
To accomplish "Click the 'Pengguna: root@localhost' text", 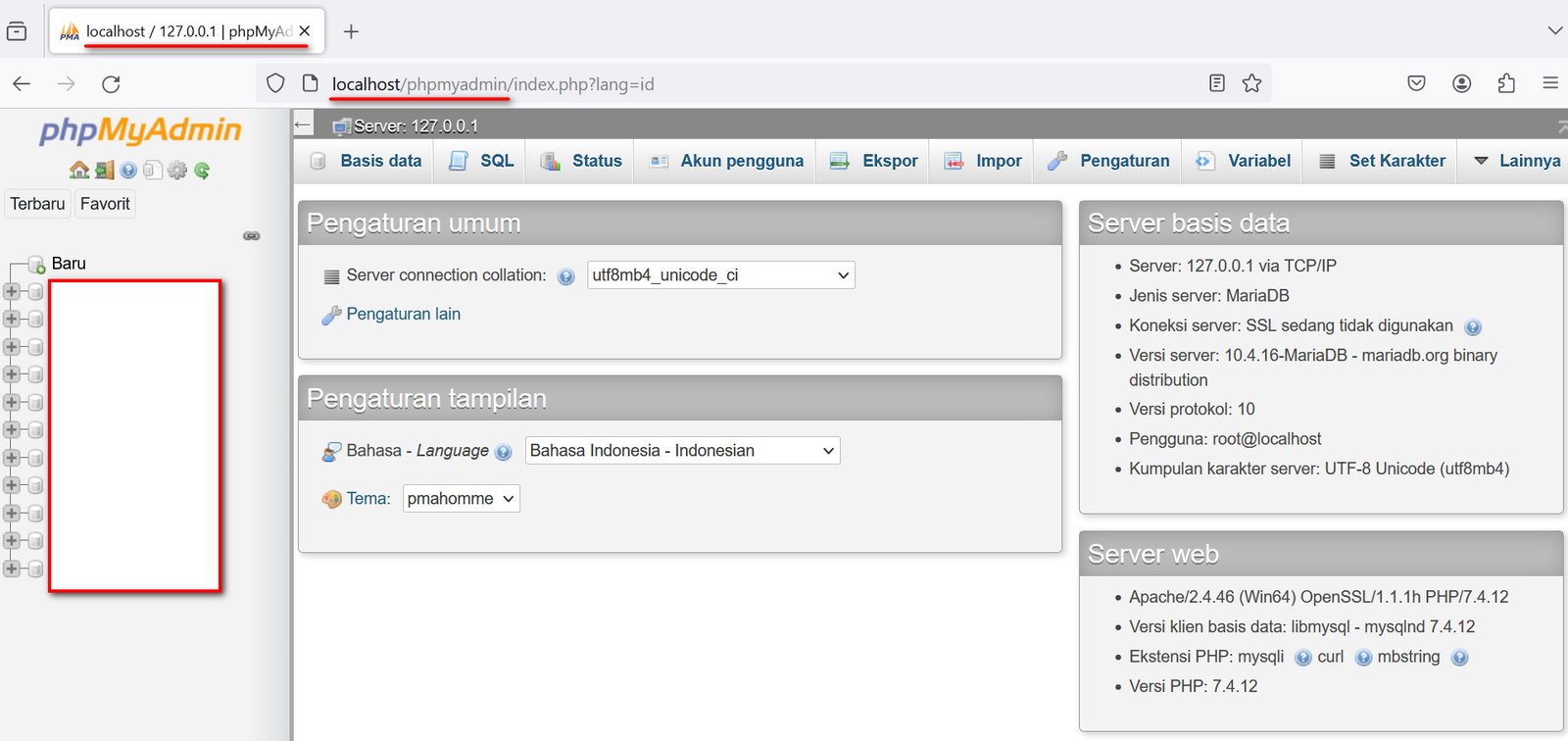I will [1225, 439].
